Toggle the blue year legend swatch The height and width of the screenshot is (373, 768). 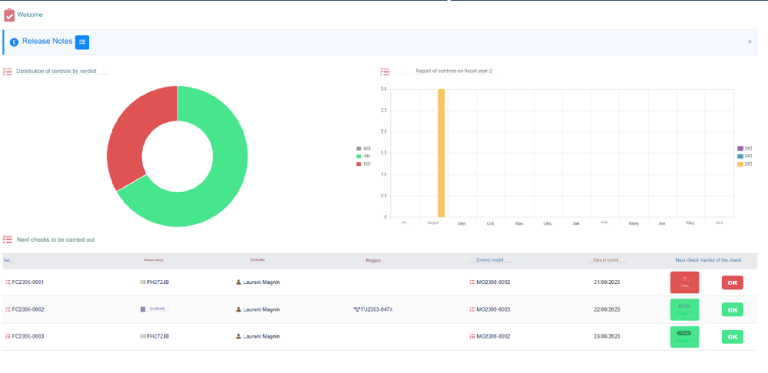pos(740,156)
